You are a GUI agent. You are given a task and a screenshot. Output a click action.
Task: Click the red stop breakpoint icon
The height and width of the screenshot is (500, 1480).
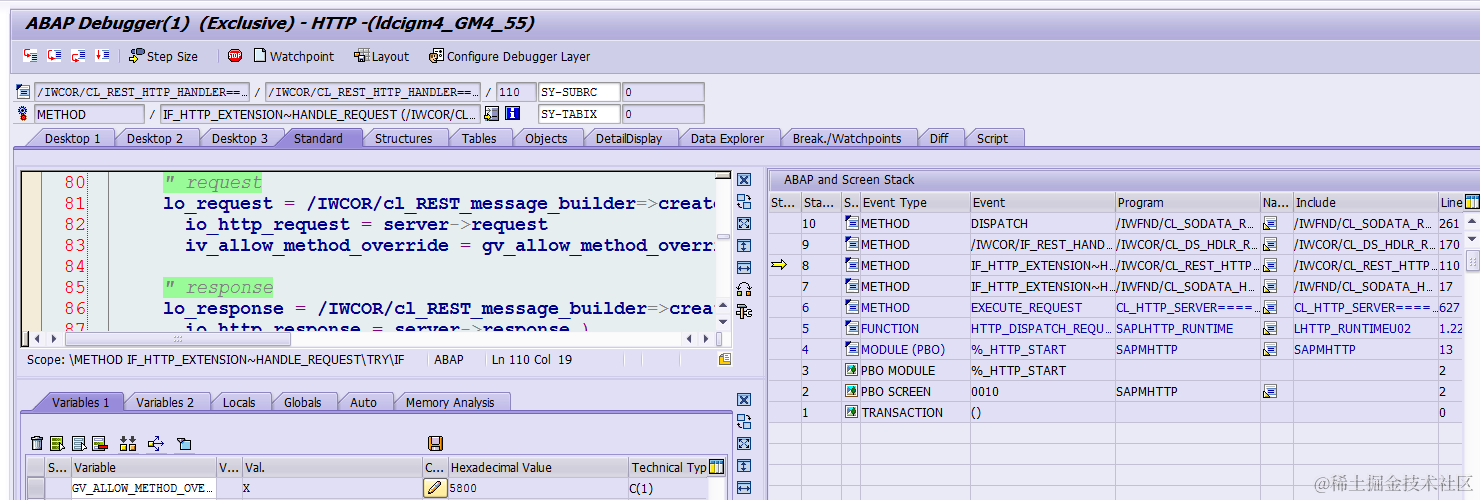(x=235, y=56)
